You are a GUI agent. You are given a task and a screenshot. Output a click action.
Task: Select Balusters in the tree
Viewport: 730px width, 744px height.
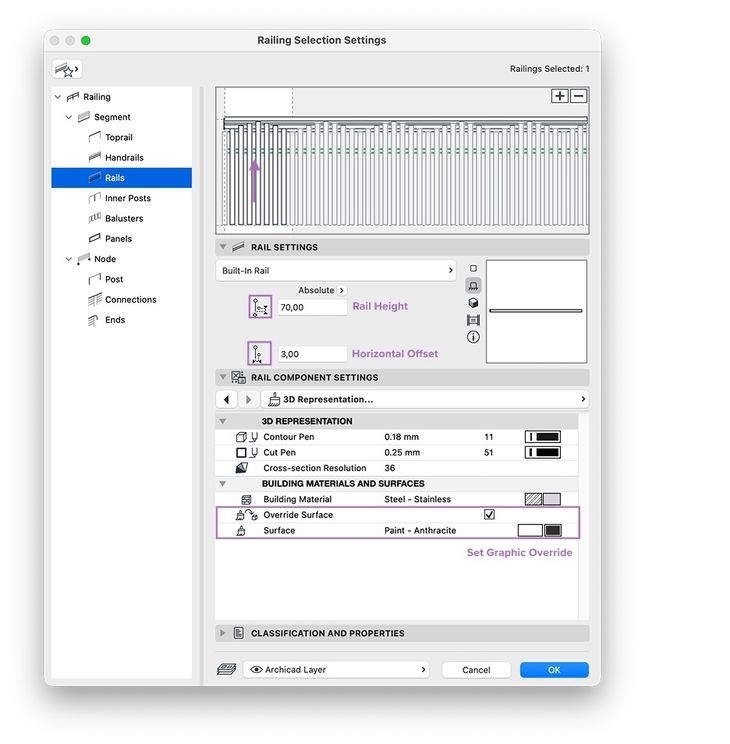(x=124, y=219)
